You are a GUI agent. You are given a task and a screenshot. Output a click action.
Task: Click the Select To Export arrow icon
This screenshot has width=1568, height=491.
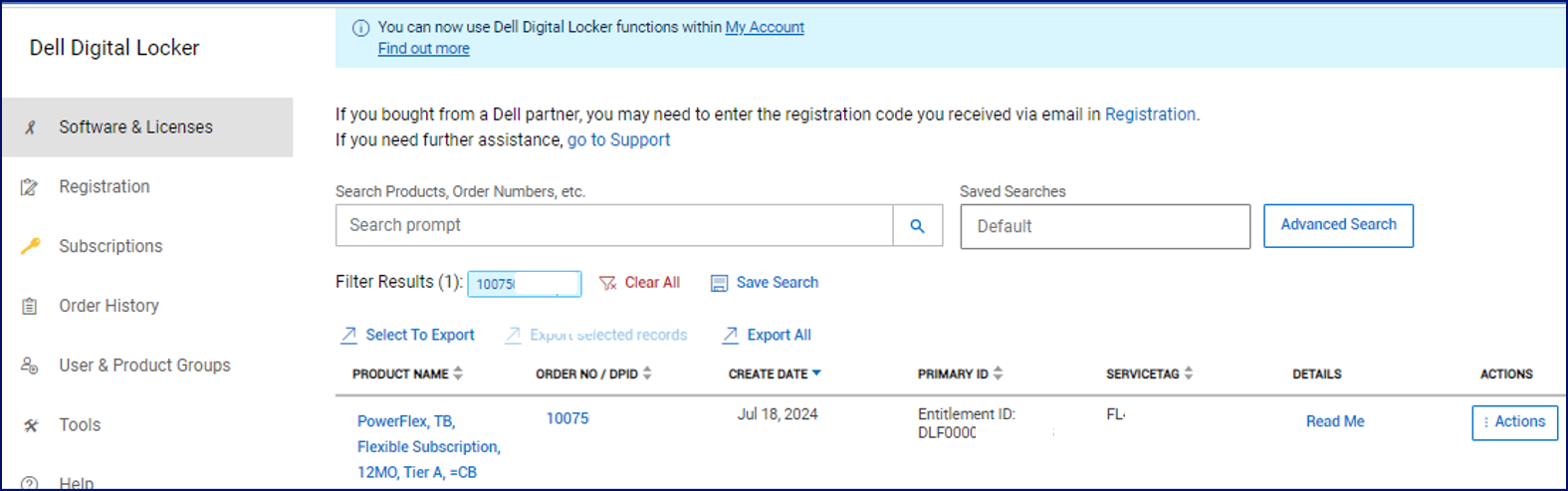tap(348, 336)
